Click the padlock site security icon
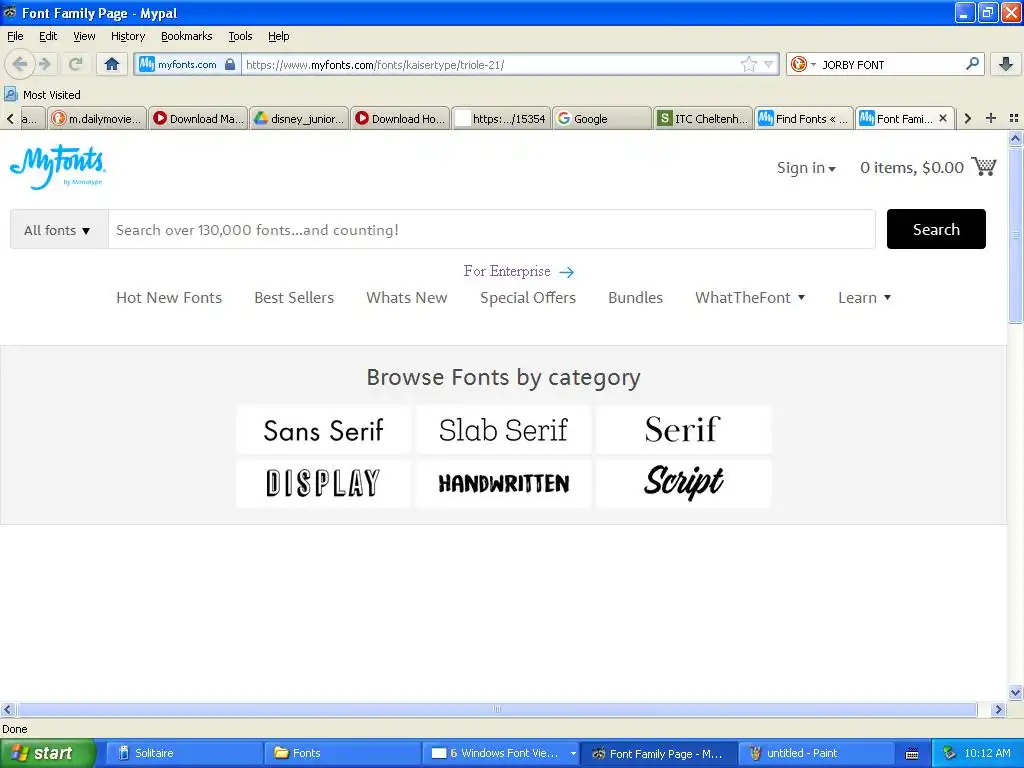 pyautogui.click(x=230, y=64)
